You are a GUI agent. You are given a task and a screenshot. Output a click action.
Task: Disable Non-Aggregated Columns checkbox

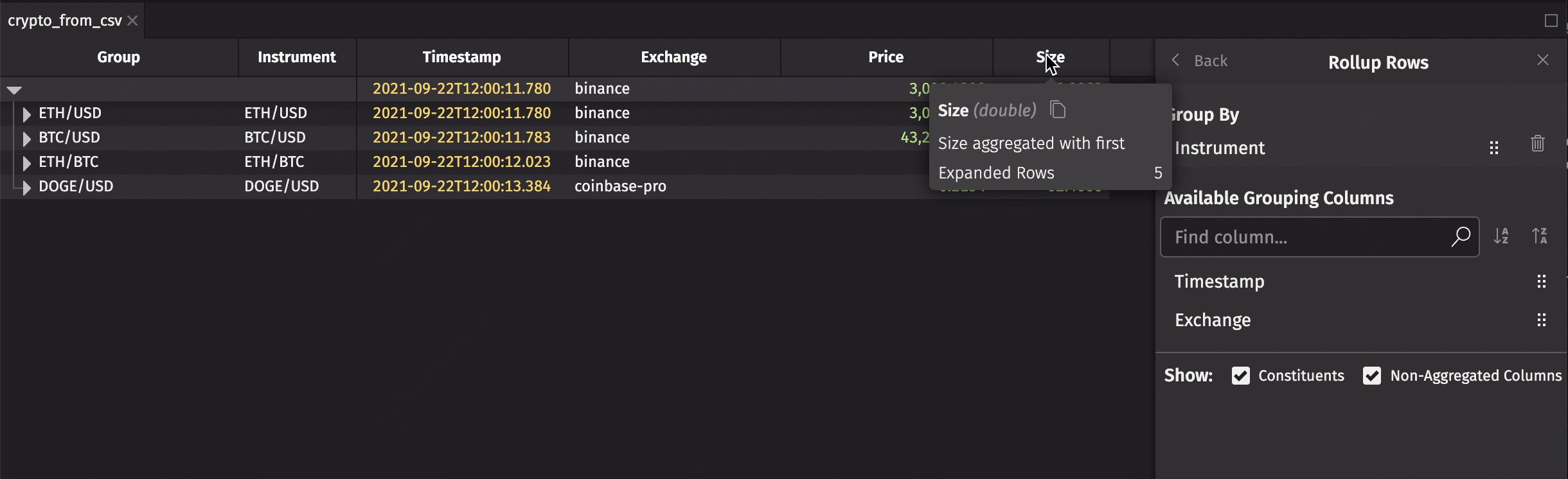(x=1373, y=376)
